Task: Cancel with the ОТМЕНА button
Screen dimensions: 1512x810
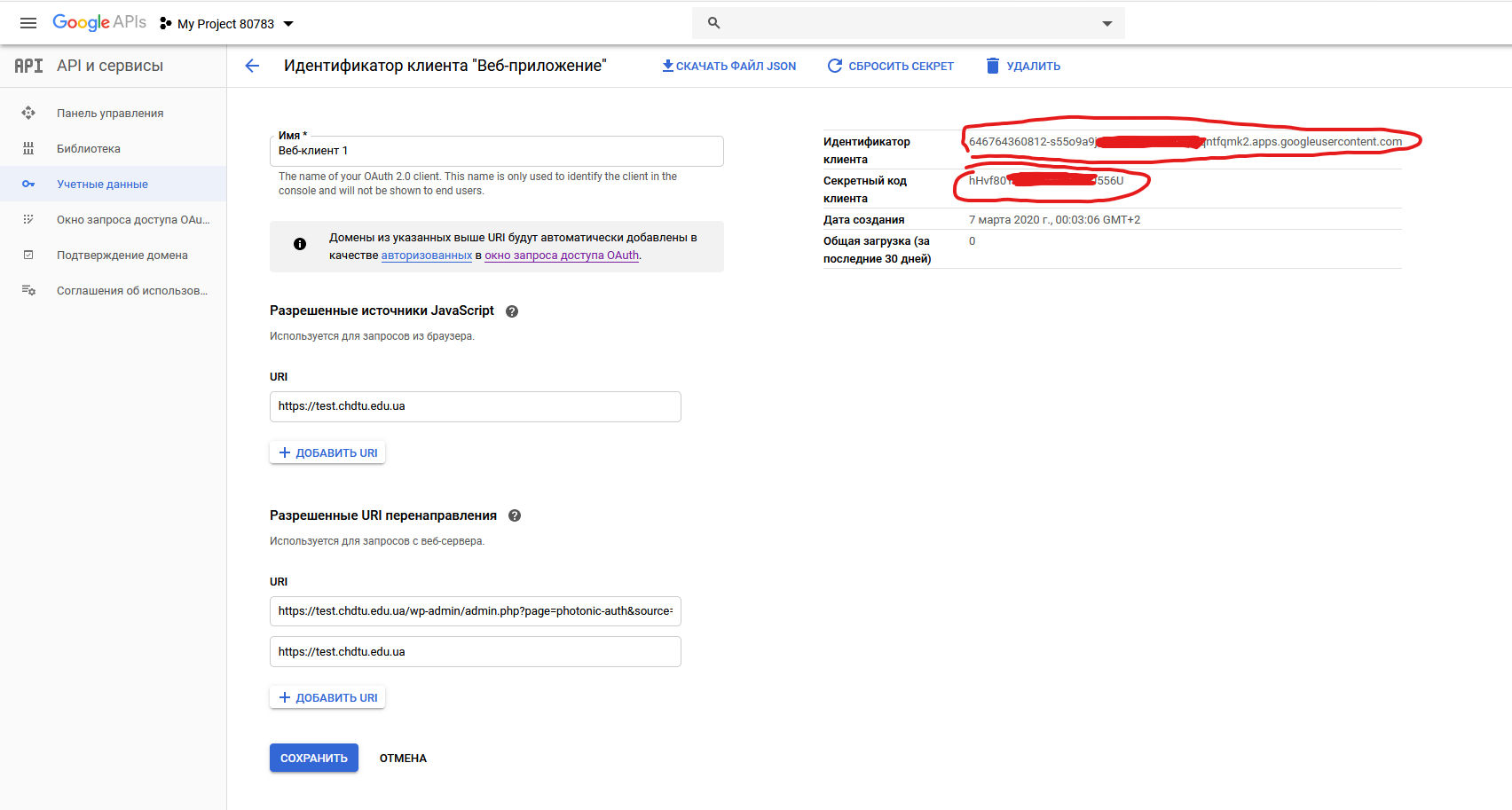Action: point(403,759)
